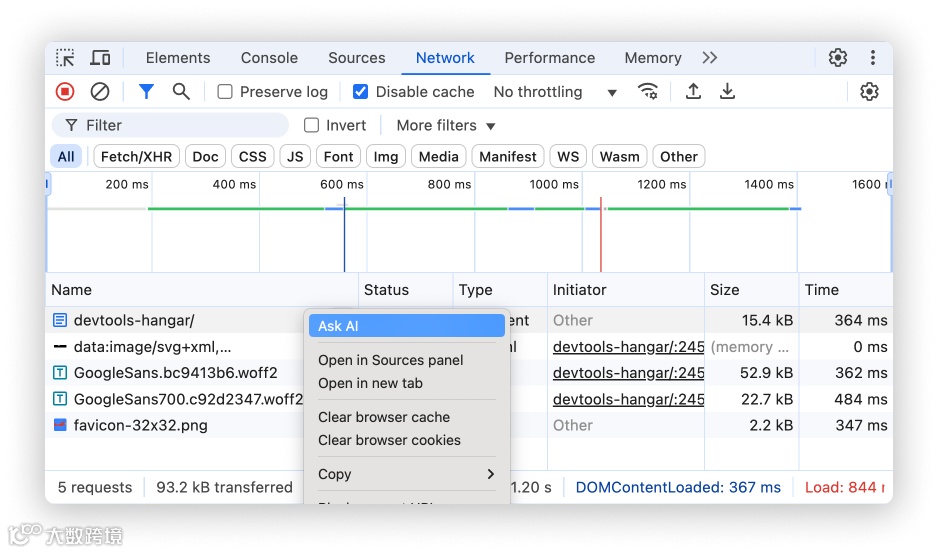Choose Ask AI from context menu
This screenshot has height=553, width=938.
(406, 326)
